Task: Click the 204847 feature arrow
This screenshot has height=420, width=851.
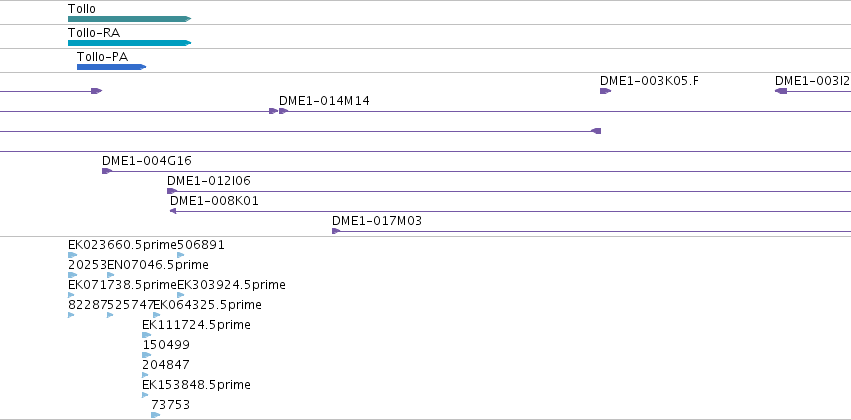Action: click(x=145, y=375)
